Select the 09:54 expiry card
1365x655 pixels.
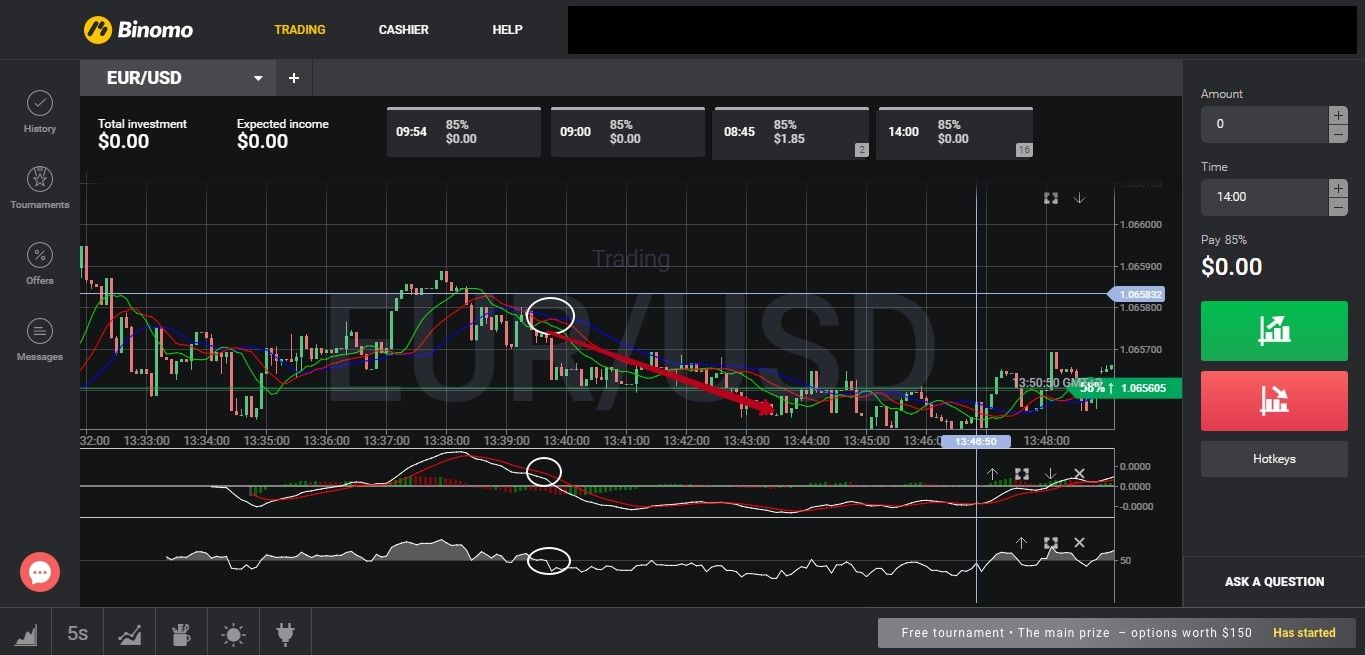coord(464,132)
